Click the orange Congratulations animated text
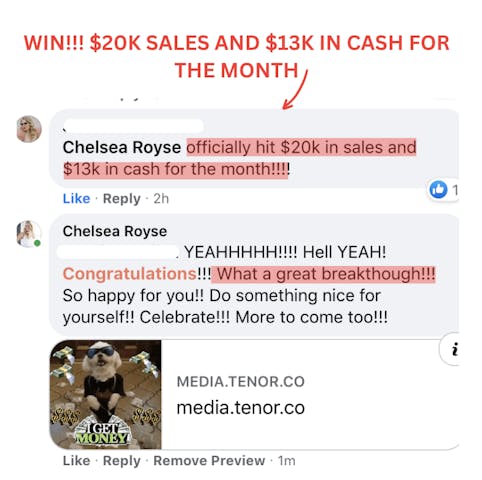 (130, 274)
